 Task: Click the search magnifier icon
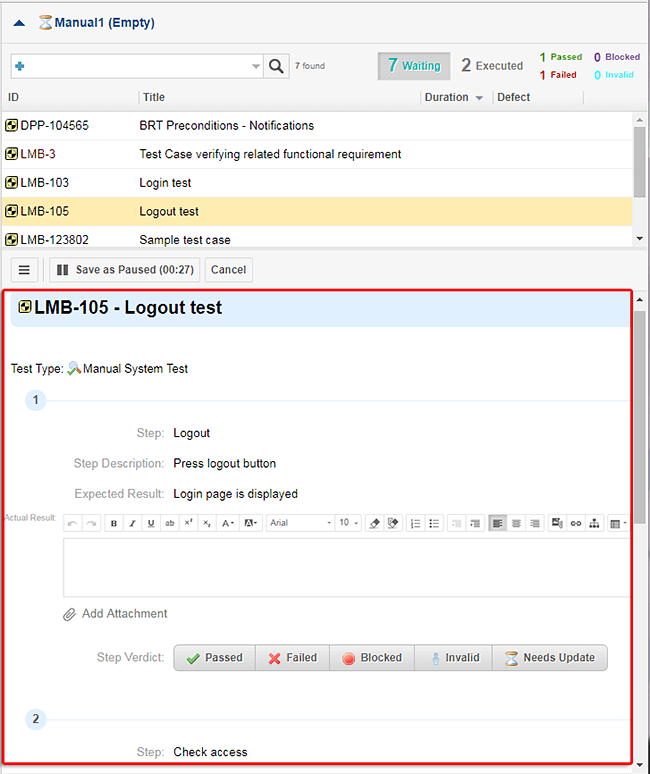click(277, 66)
